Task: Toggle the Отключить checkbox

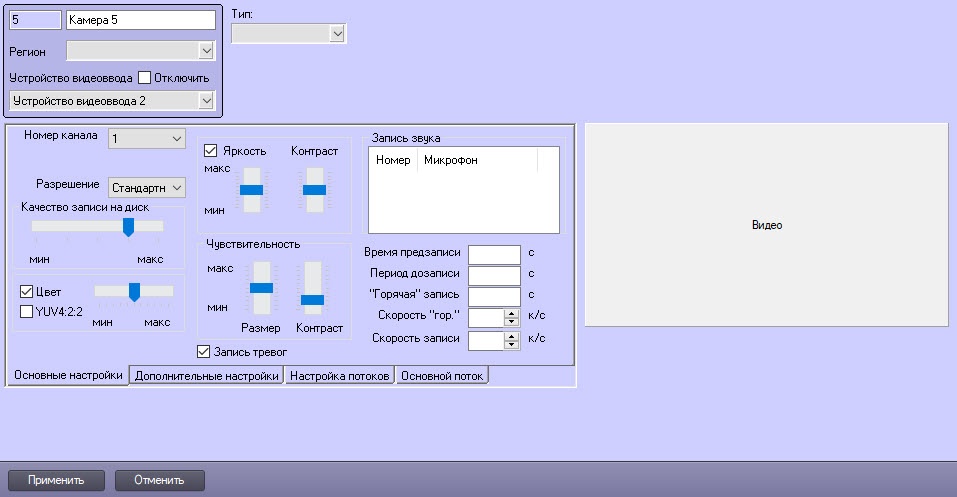Action: coord(144,78)
